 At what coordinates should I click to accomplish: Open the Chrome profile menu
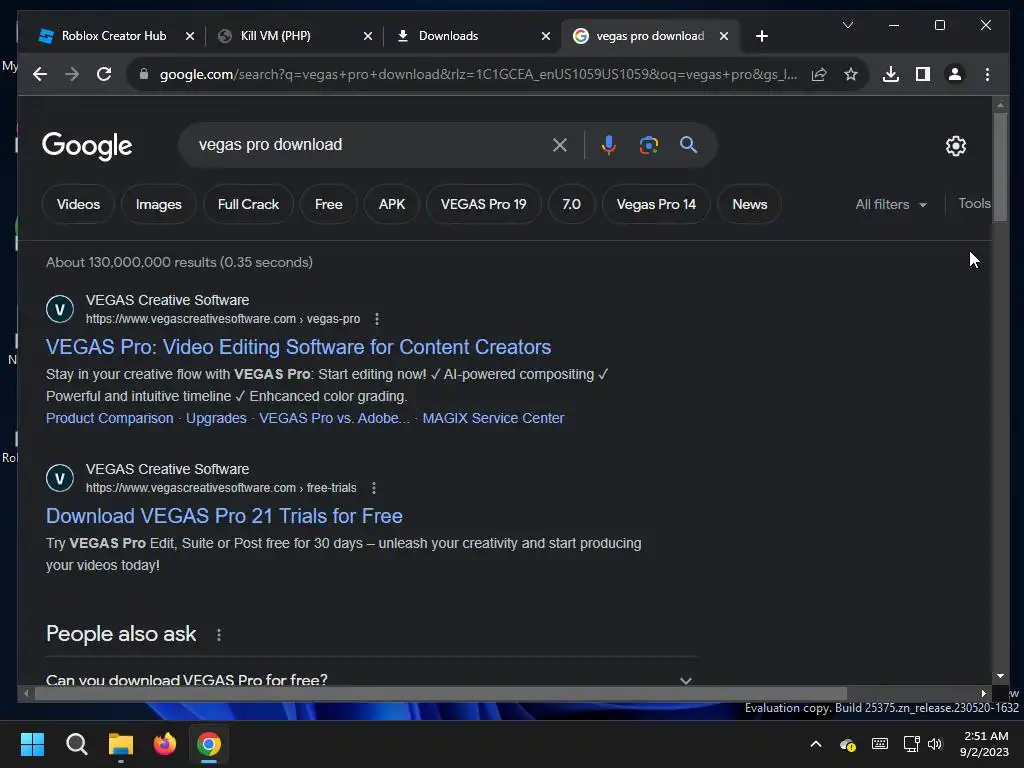pyautogui.click(x=955, y=74)
